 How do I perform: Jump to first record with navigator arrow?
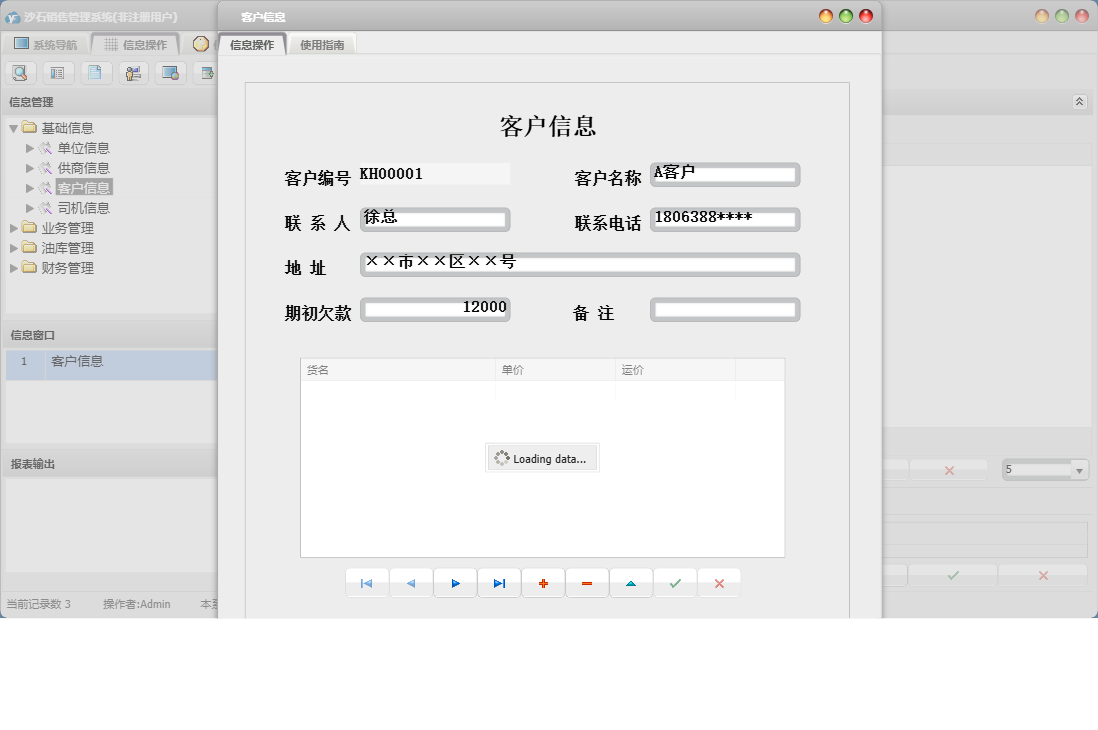(x=367, y=582)
